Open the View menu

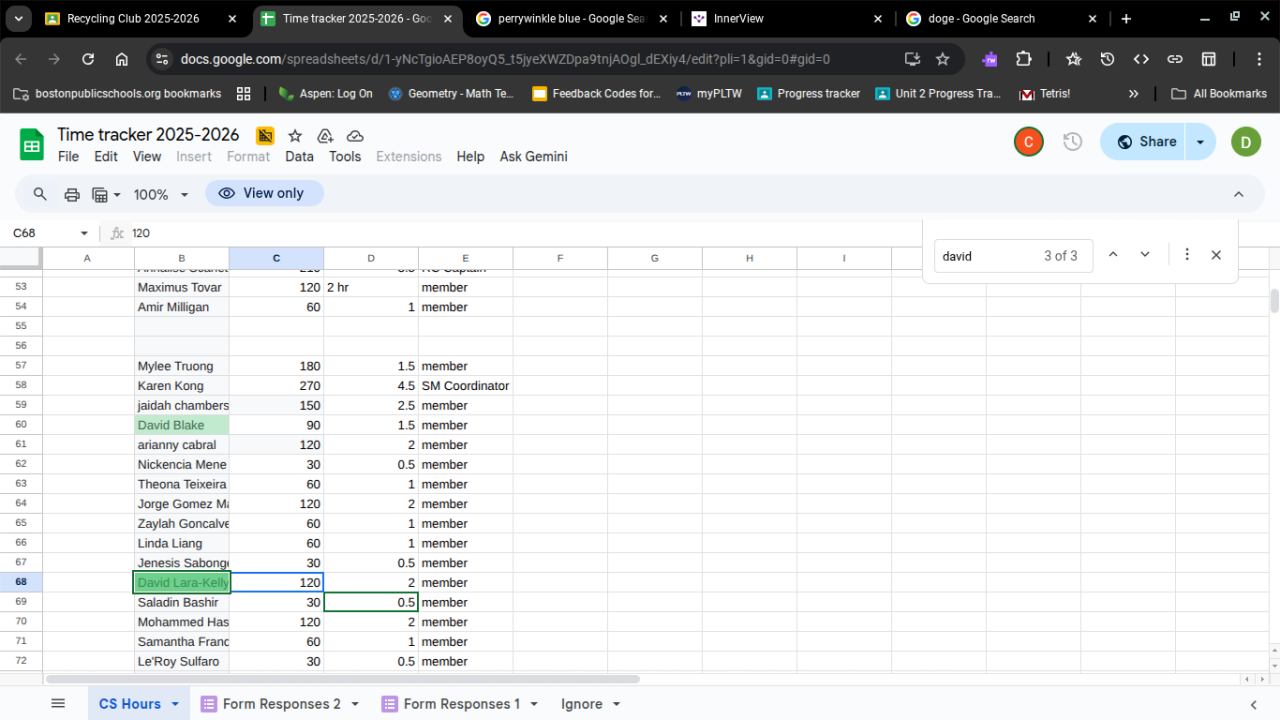coord(147,156)
